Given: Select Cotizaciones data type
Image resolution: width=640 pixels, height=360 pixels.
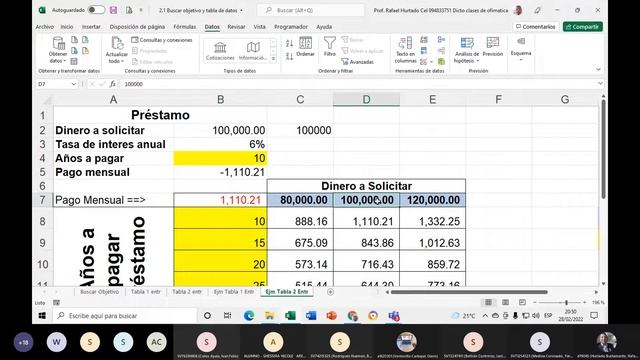Looking at the screenshot, I should click(220, 51).
